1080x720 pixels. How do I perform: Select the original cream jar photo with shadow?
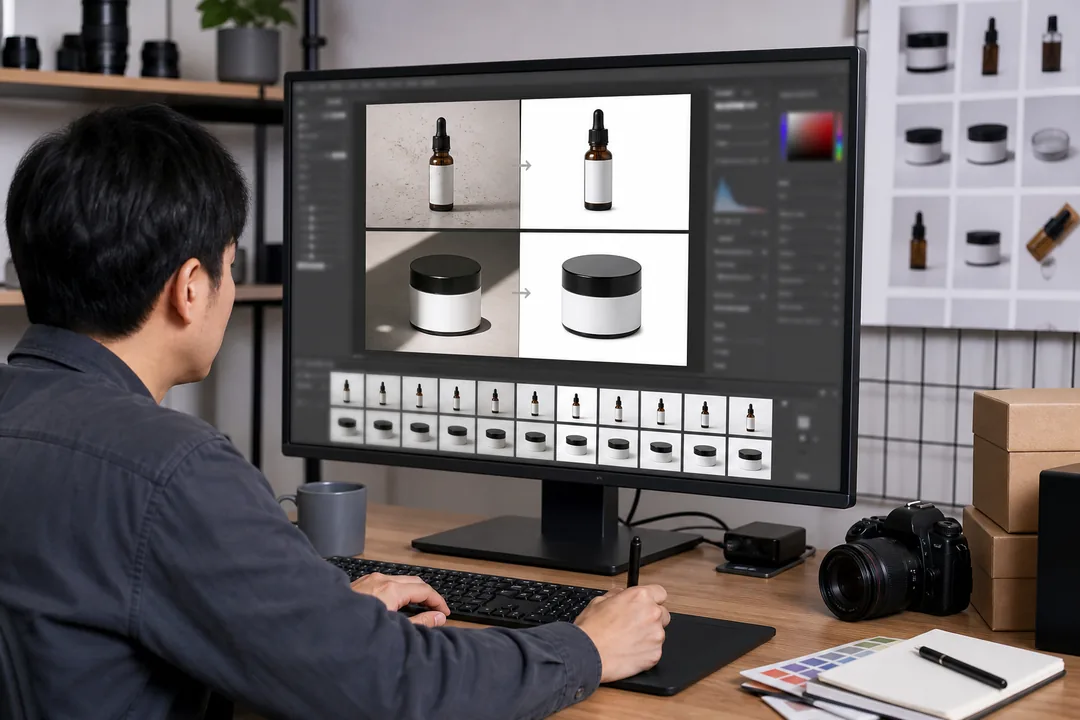click(x=442, y=294)
